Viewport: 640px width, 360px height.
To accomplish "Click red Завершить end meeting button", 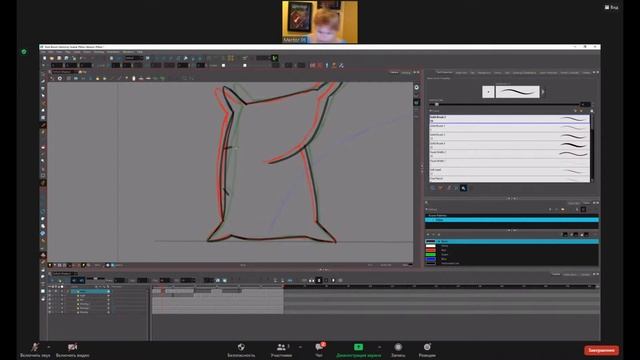I will coord(601,350).
